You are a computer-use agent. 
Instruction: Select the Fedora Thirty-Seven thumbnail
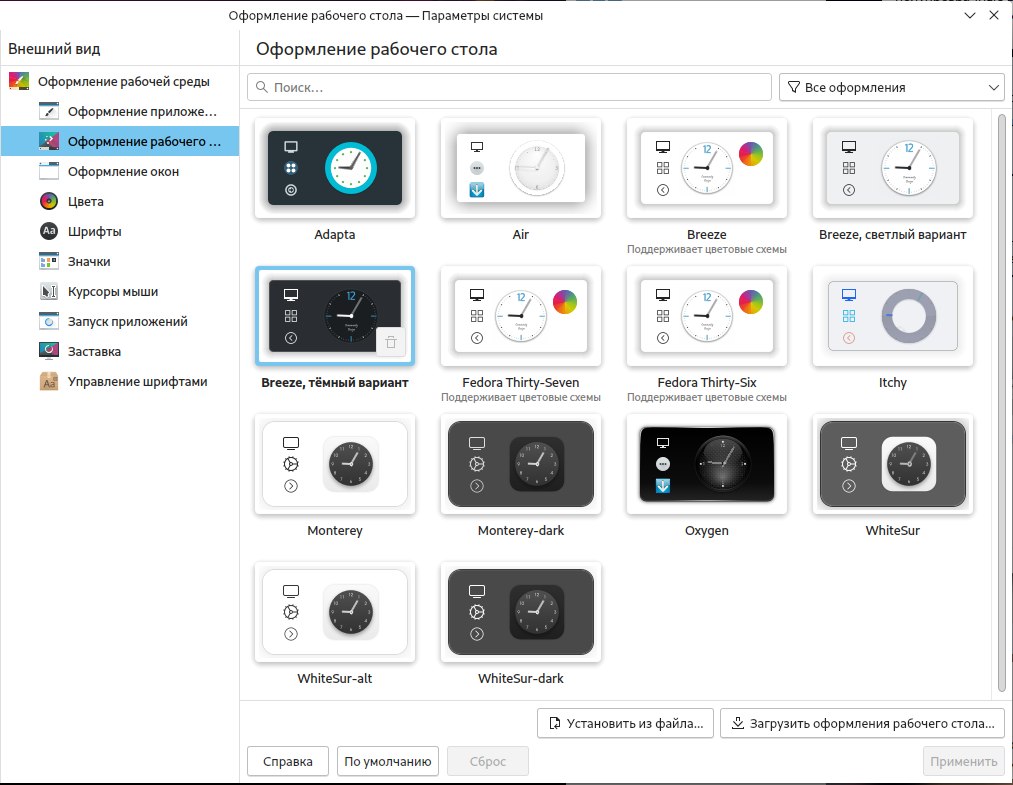[x=521, y=316]
